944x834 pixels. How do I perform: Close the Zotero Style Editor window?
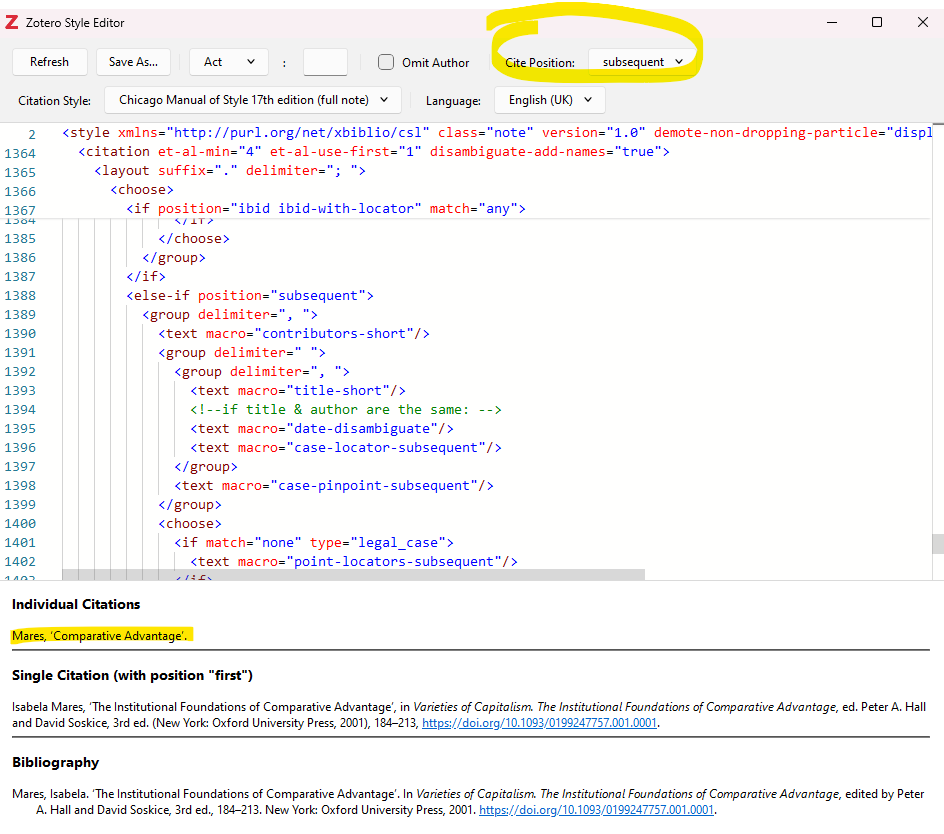click(922, 22)
